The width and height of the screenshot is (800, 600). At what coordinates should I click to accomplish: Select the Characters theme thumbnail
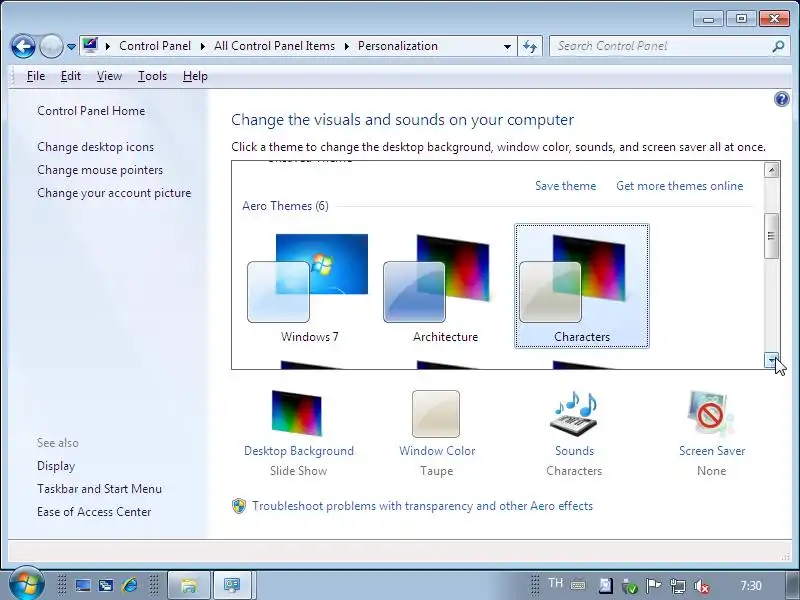582,287
